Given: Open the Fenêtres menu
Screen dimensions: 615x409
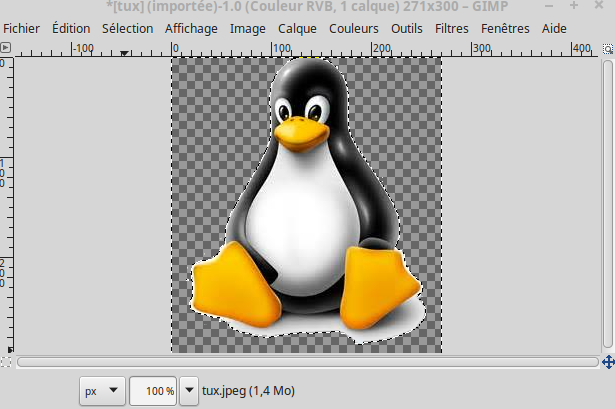Looking at the screenshot, I should 505,29.
